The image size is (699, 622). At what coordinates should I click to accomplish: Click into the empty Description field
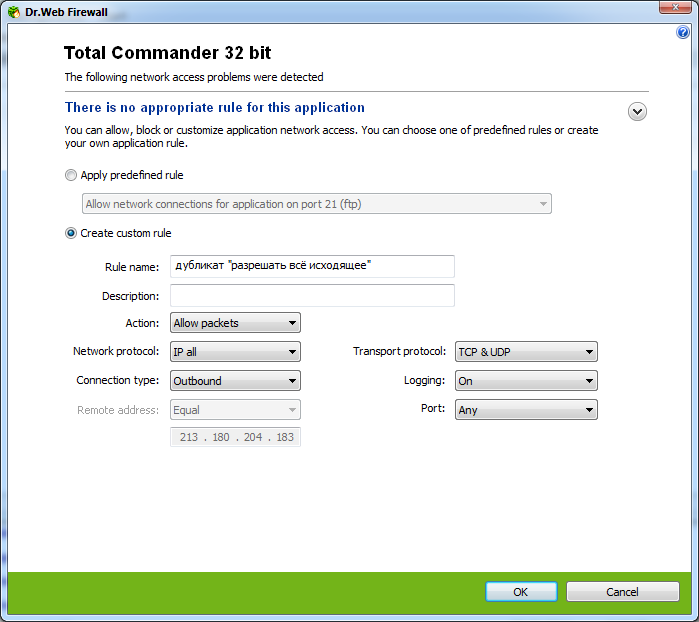pos(312,296)
